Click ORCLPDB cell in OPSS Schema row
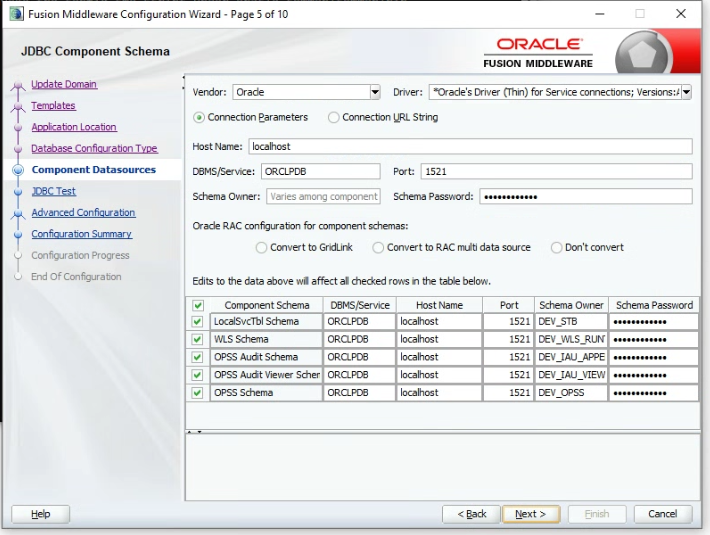This screenshot has height=535, width=710. point(360,393)
